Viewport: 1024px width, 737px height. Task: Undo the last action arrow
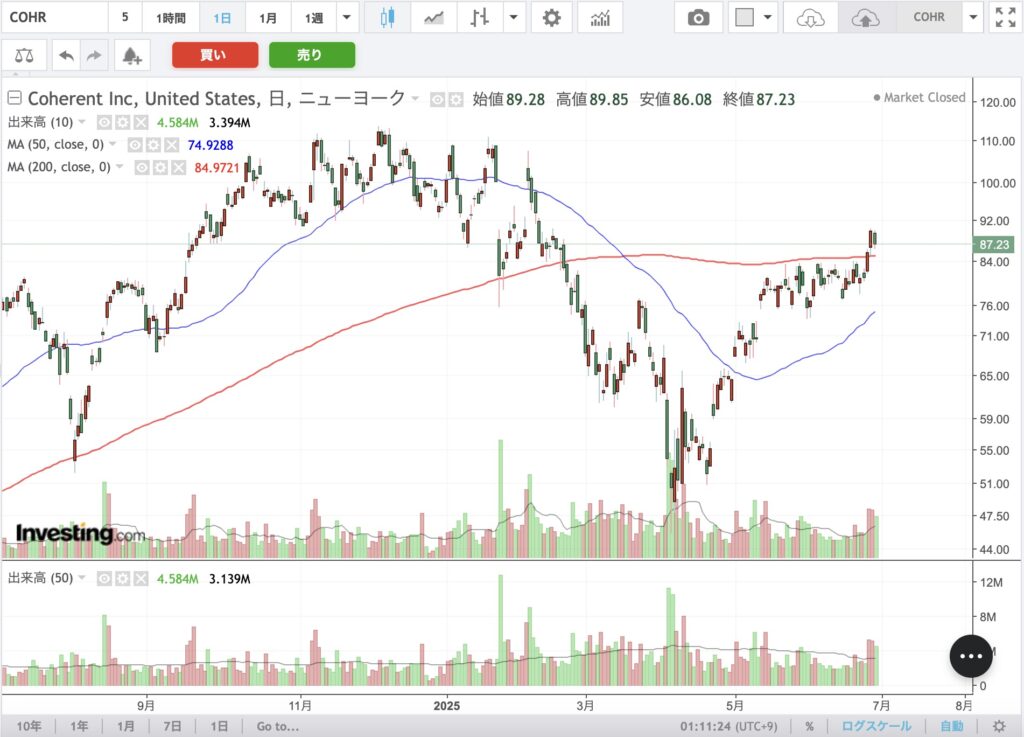(x=66, y=55)
